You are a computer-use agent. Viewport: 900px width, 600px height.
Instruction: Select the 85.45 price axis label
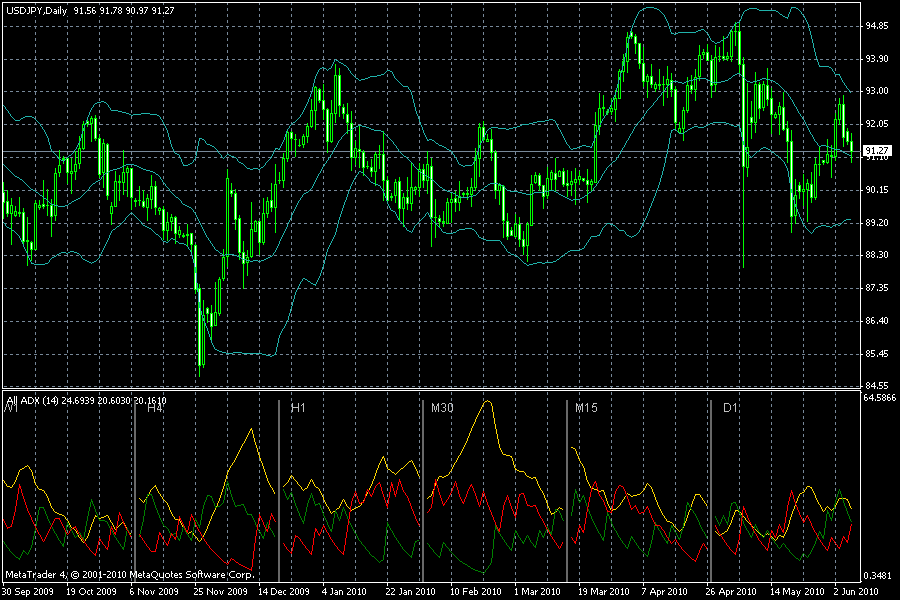[876, 353]
